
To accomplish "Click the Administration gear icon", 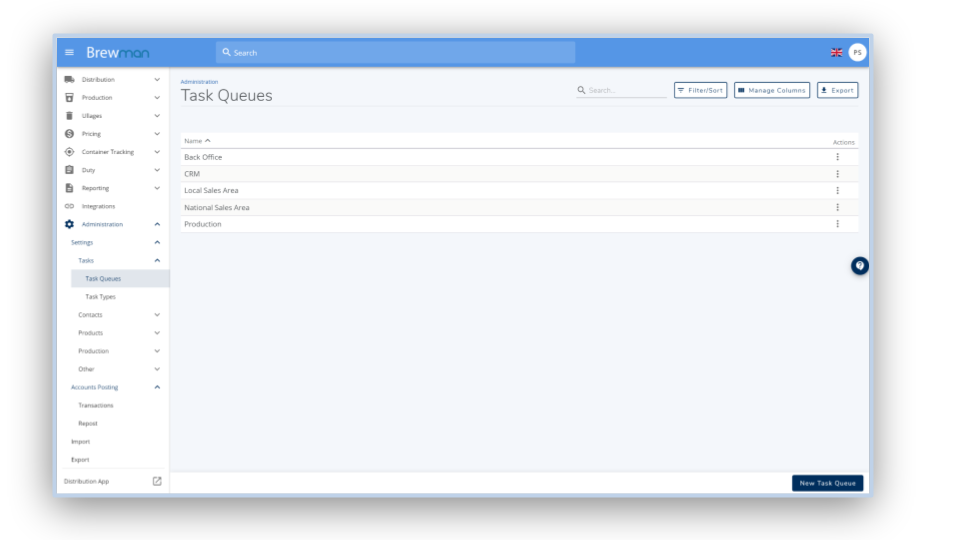I will tap(69, 224).
